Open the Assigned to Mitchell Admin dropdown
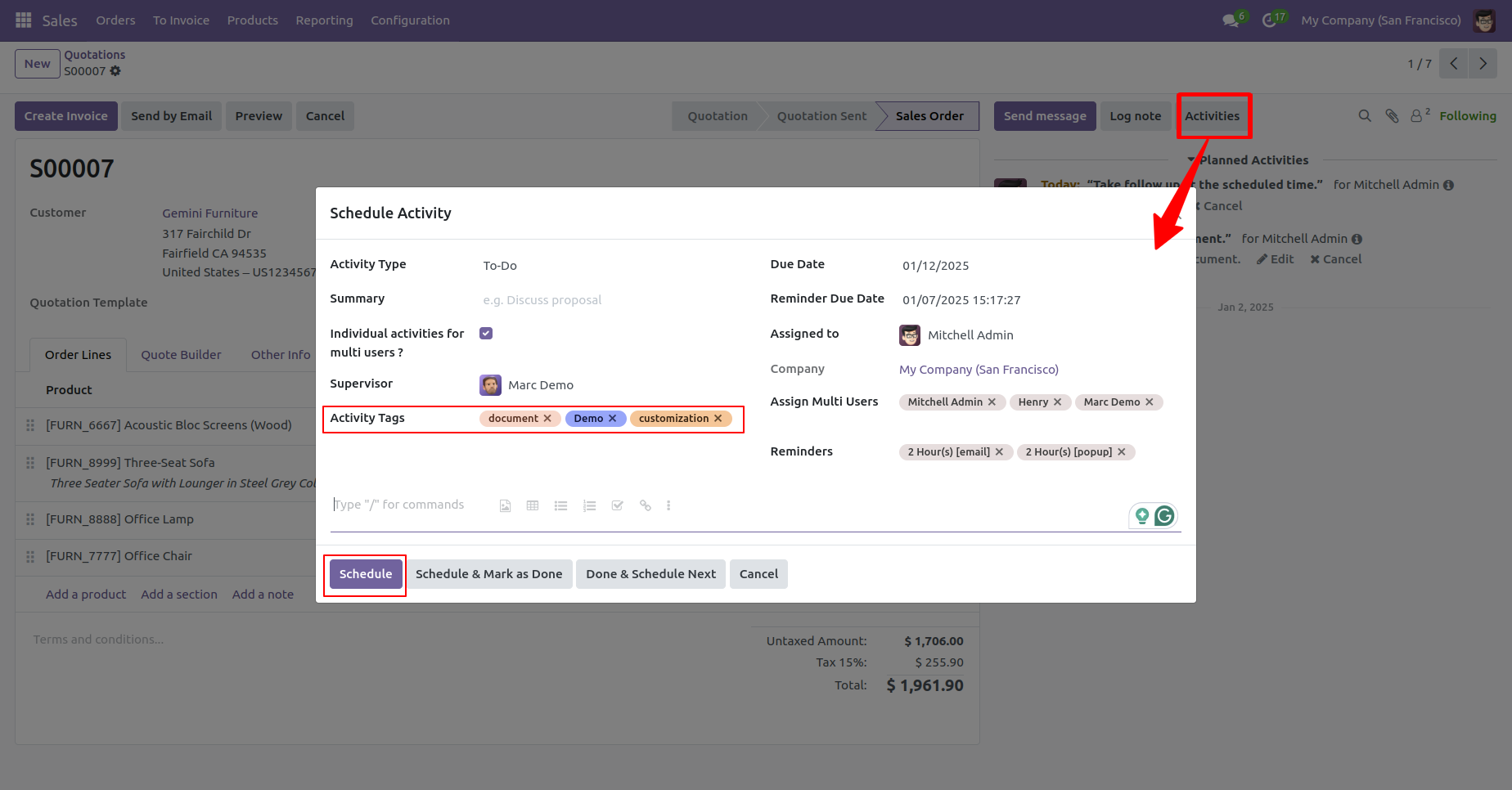The width and height of the screenshot is (1512, 790). coord(1039,335)
